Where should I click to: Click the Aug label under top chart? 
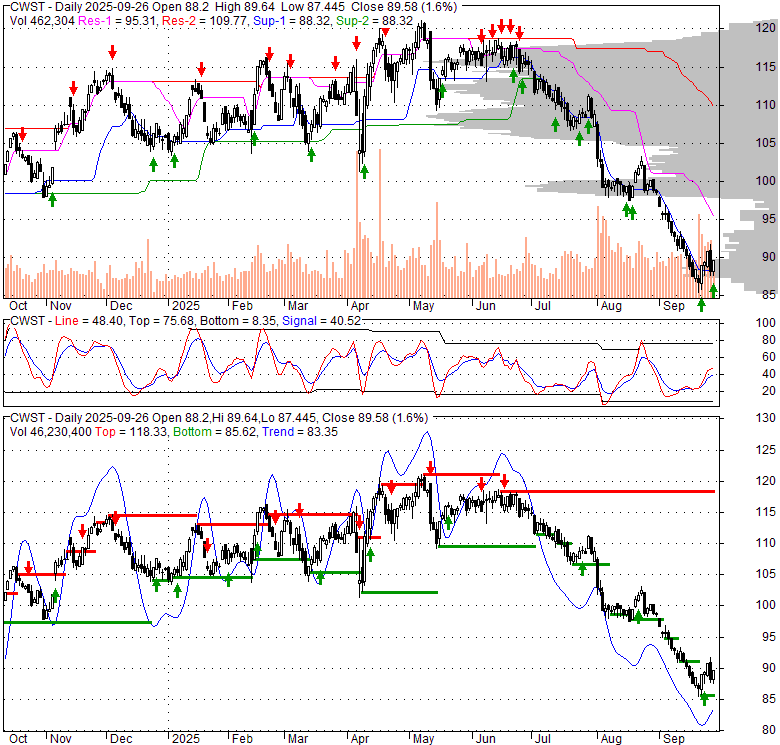point(611,306)
